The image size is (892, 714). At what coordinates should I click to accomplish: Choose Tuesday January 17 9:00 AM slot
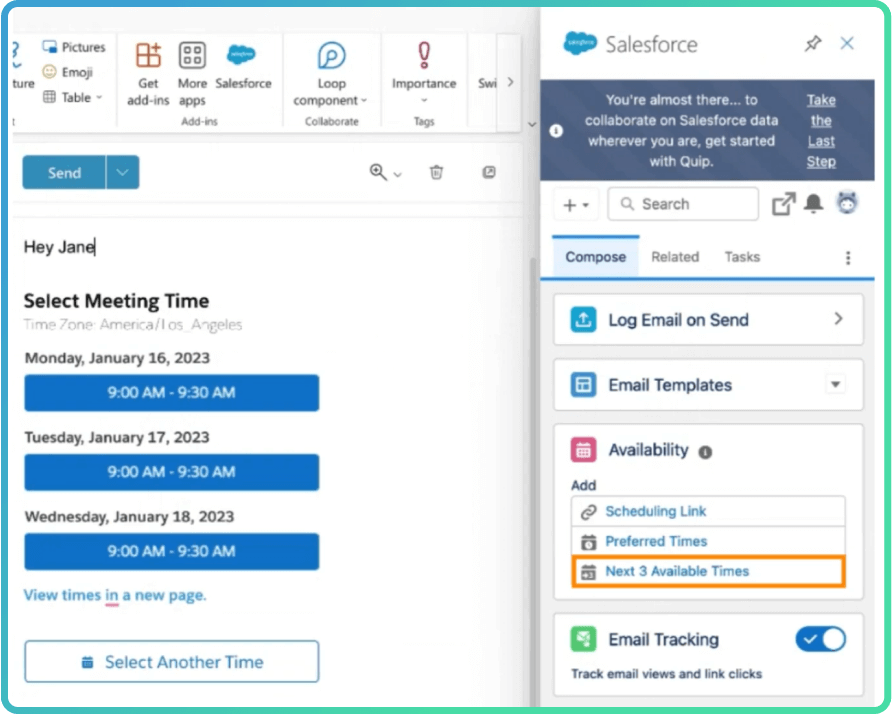click(x=171, y=472)
